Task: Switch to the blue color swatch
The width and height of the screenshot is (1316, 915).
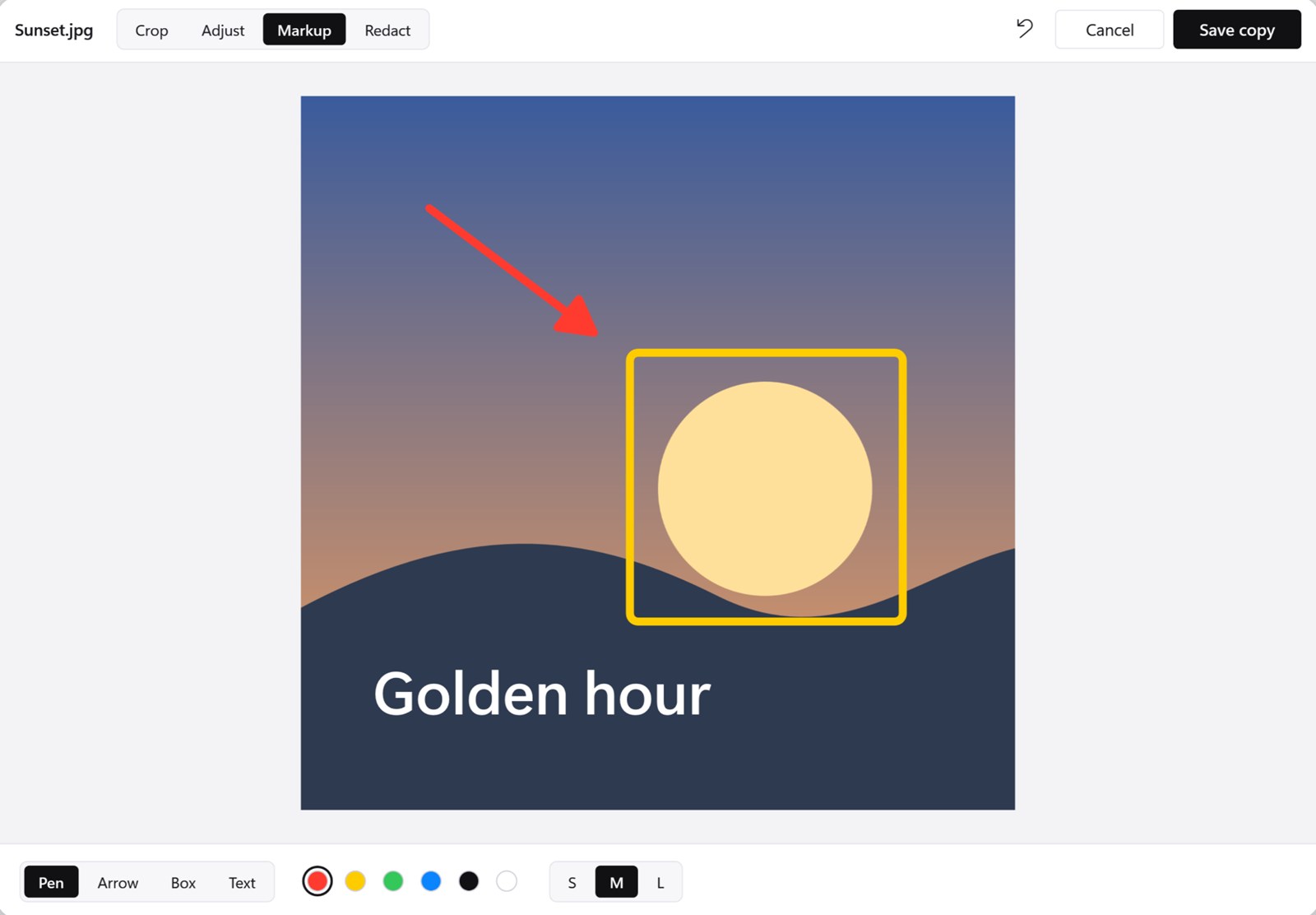Action: tap(431, 881)
